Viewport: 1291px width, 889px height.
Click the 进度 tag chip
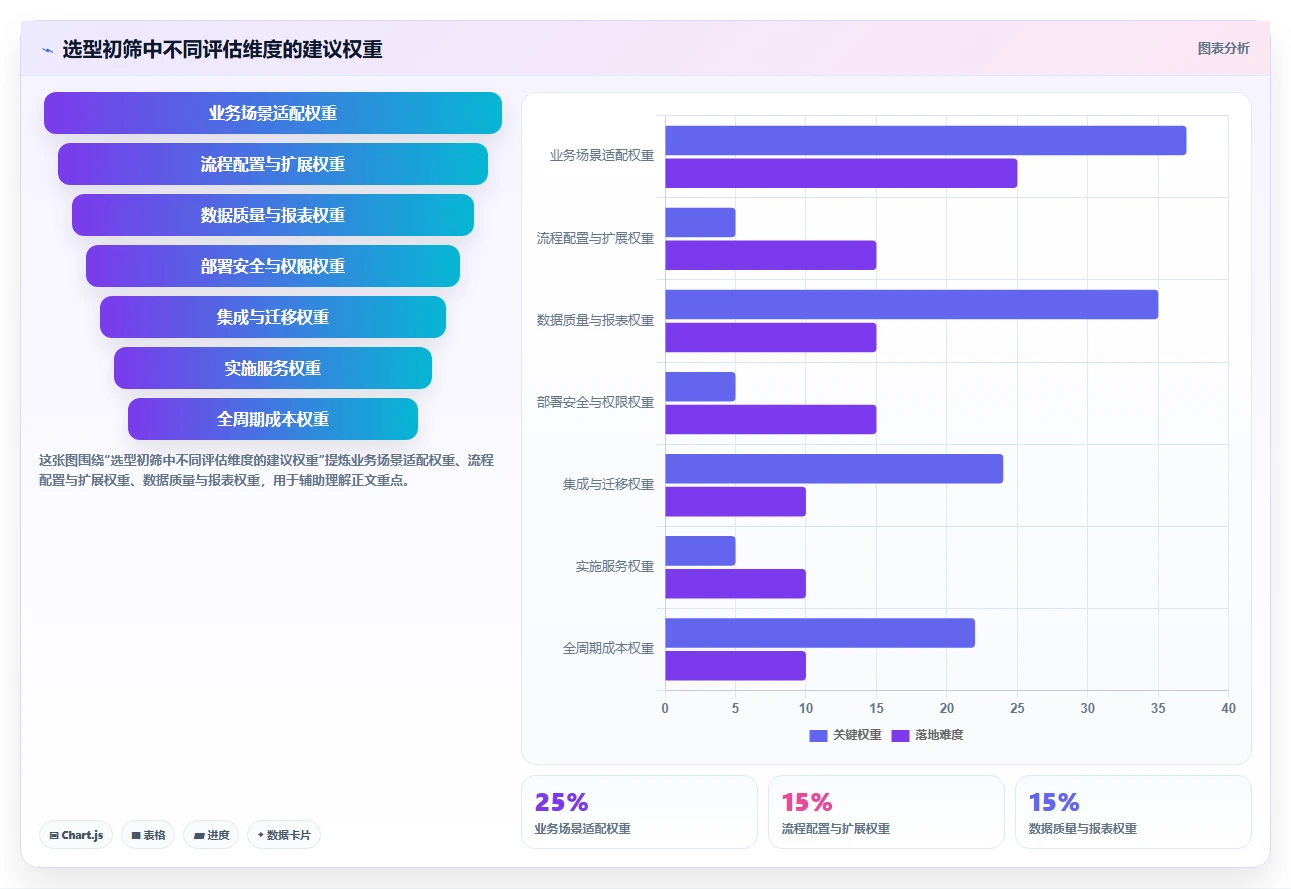211,835
